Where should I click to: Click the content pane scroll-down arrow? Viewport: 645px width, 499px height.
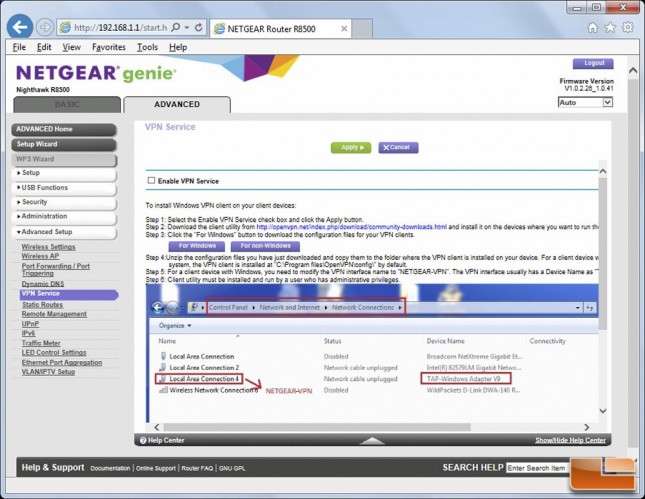[x=603, y=411]
